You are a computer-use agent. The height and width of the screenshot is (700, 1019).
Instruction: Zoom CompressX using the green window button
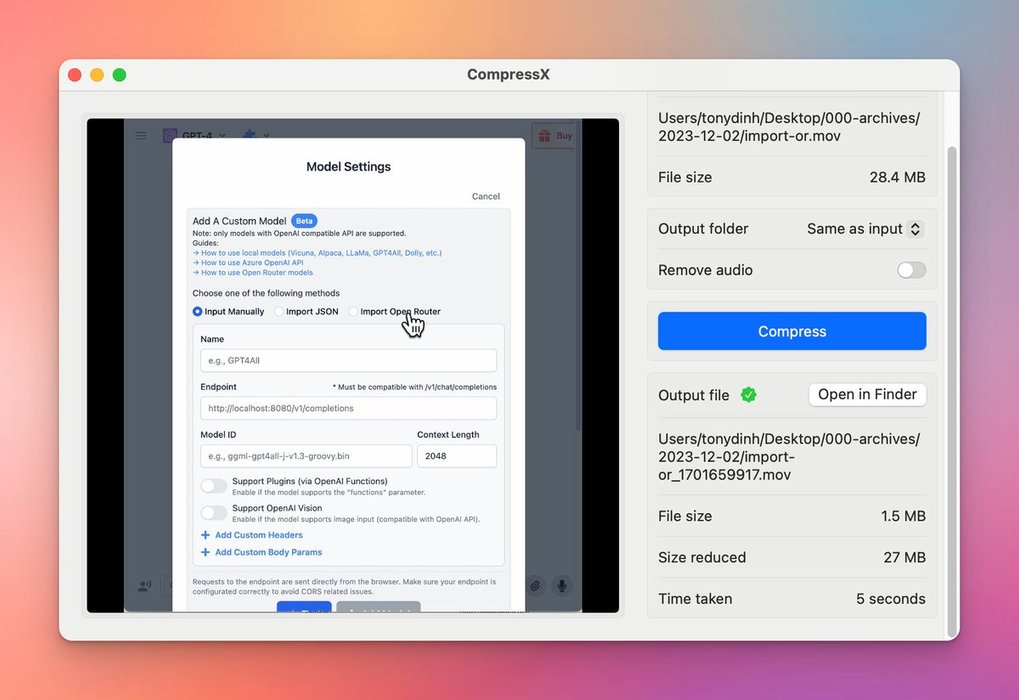pos(119,75)
